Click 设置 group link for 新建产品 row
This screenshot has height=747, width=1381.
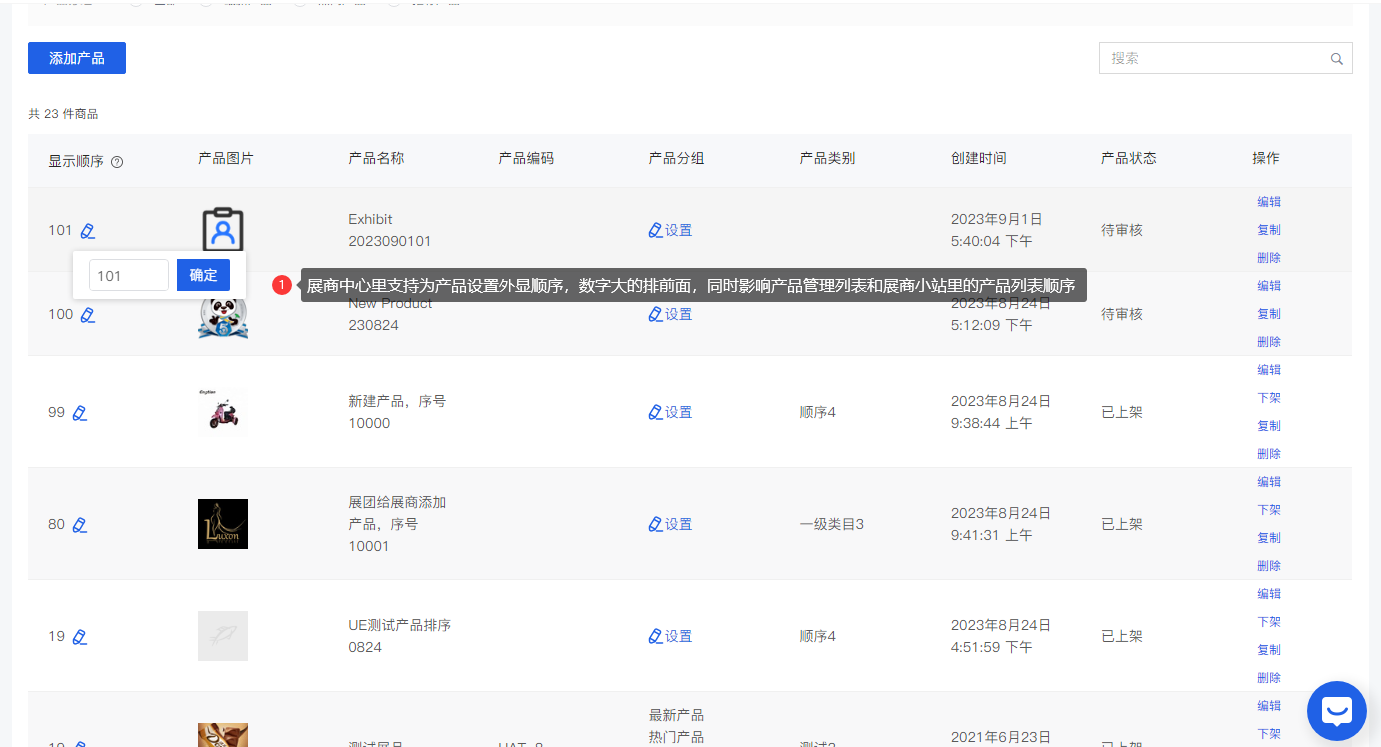(670, 412)
